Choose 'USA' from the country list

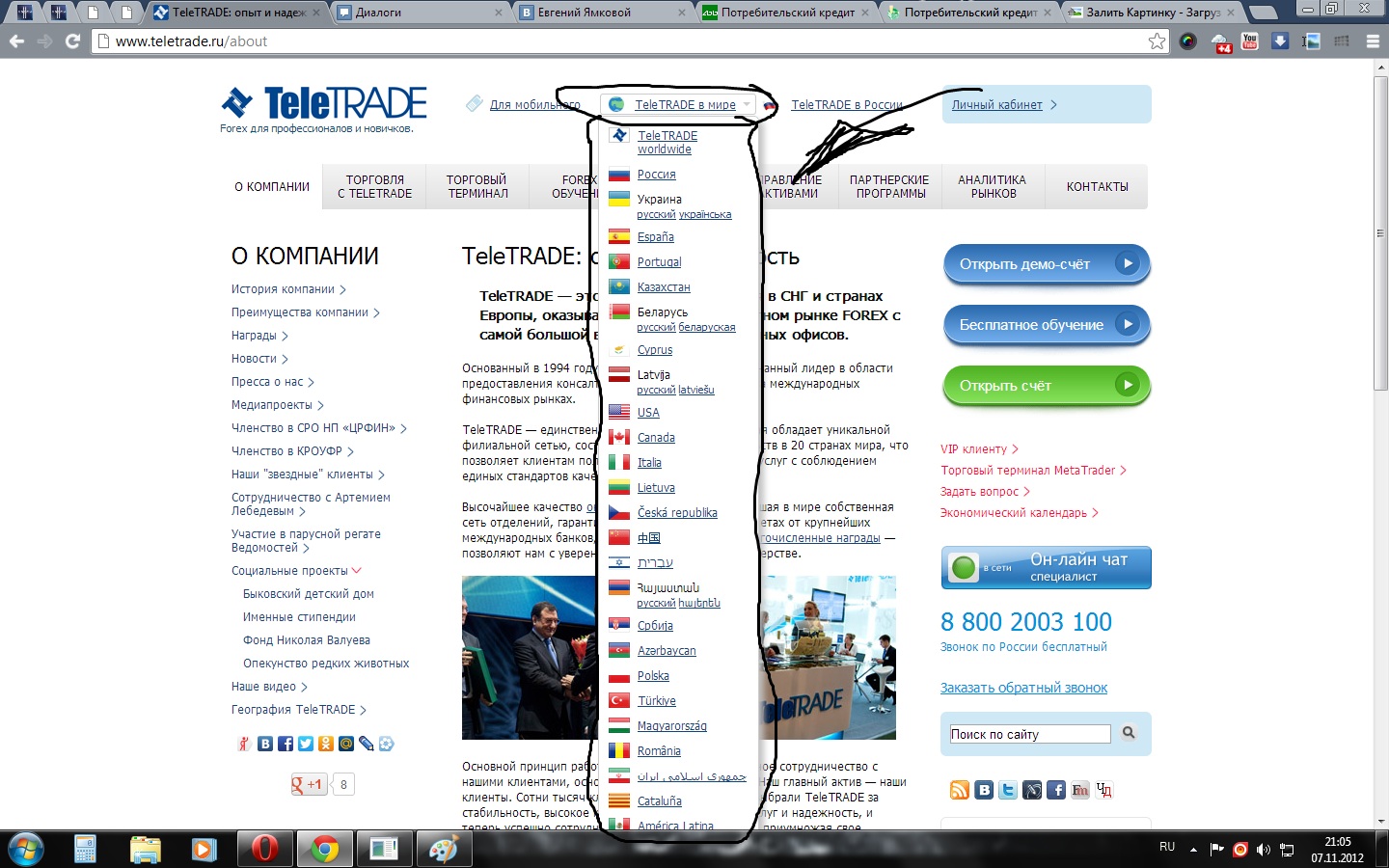tap(648, 413)
